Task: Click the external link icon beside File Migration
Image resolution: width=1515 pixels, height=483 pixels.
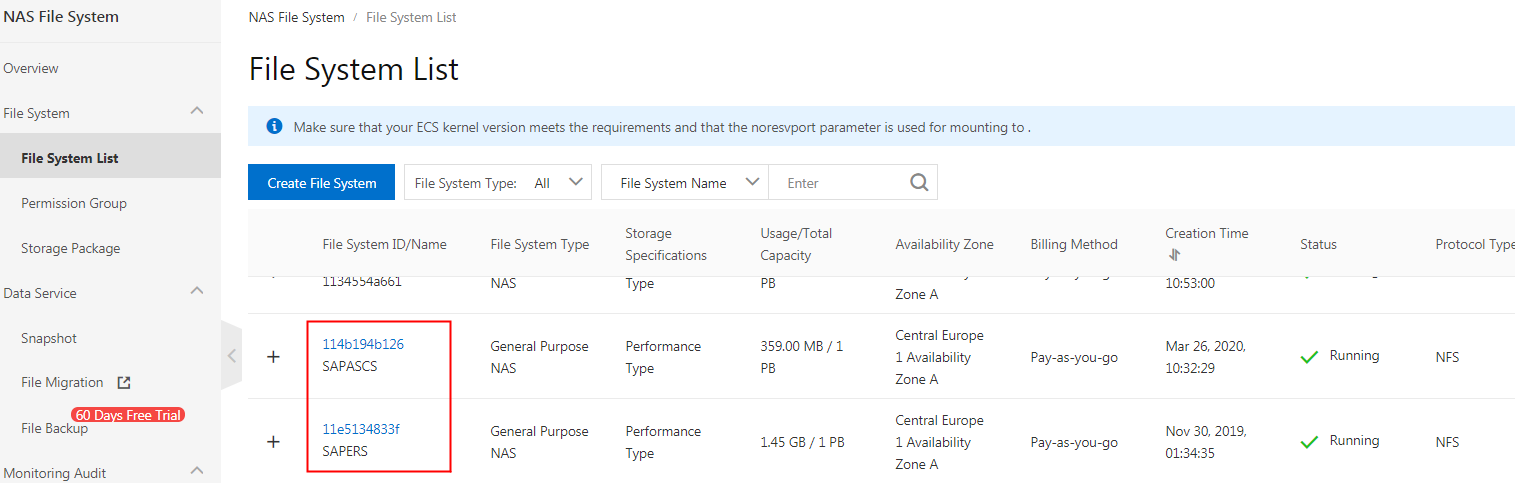Action: click(124, 382)
